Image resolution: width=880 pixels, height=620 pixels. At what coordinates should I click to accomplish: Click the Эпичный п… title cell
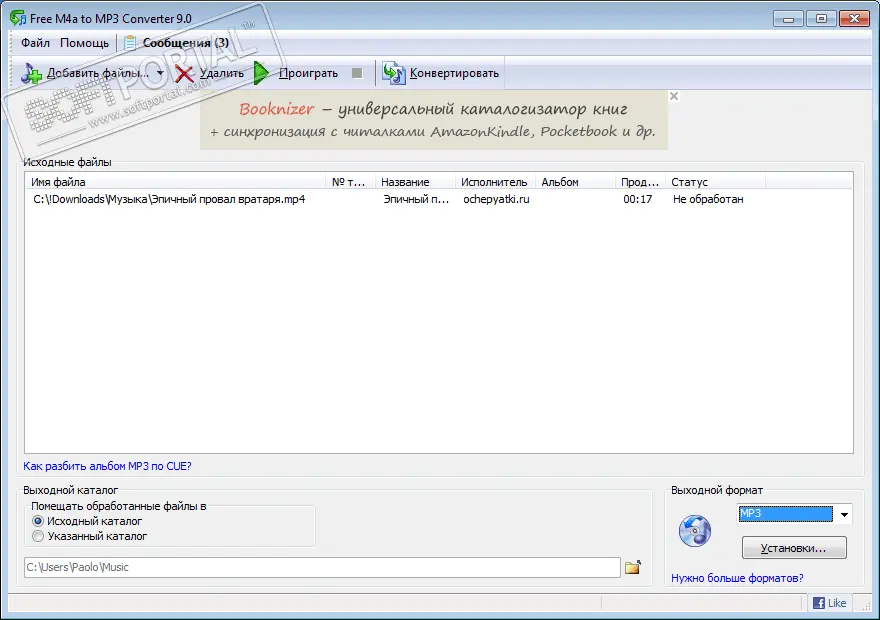[416, 199]
